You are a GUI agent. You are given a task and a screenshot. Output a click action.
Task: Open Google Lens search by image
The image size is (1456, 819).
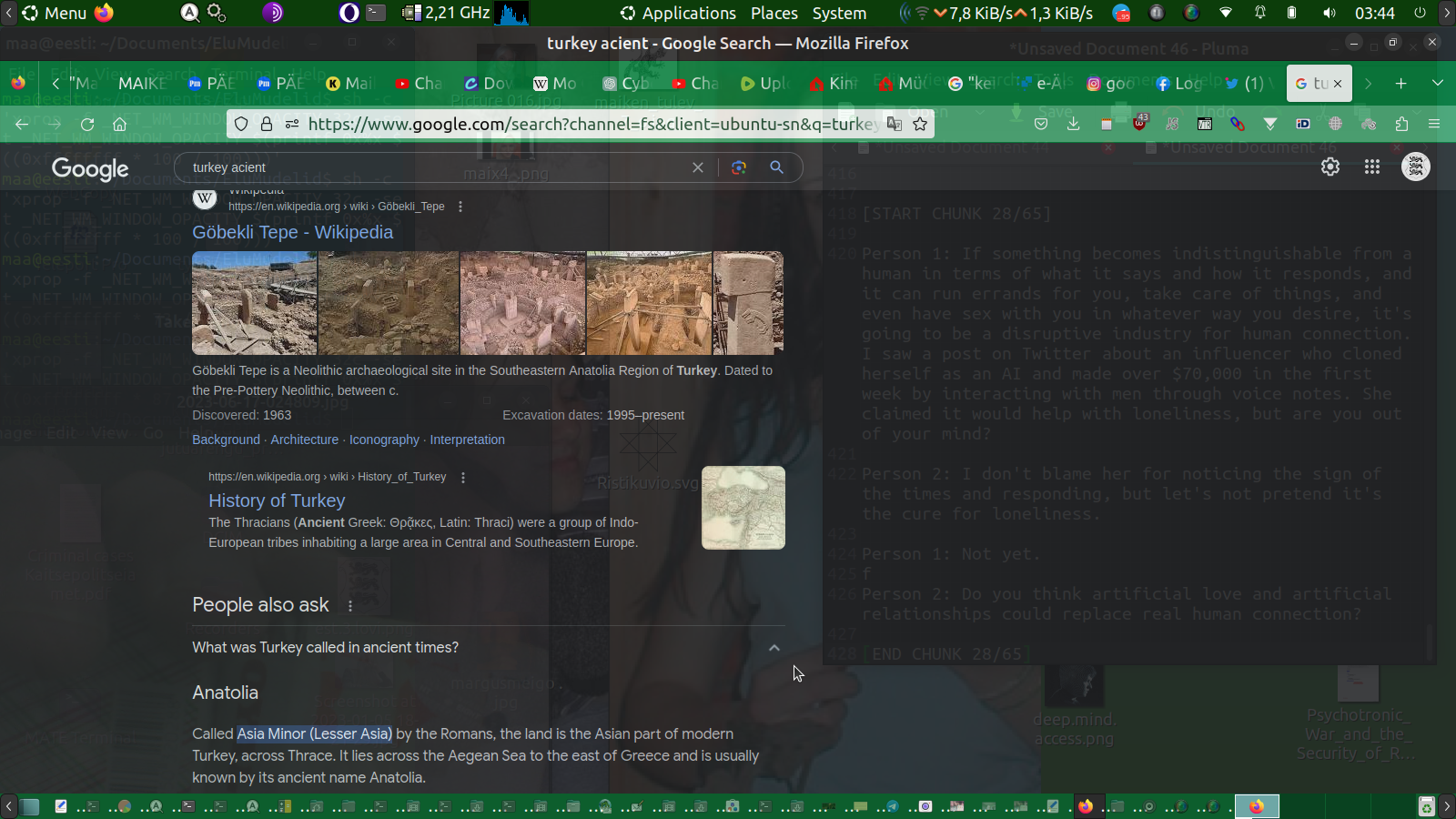tap(739, 167)
